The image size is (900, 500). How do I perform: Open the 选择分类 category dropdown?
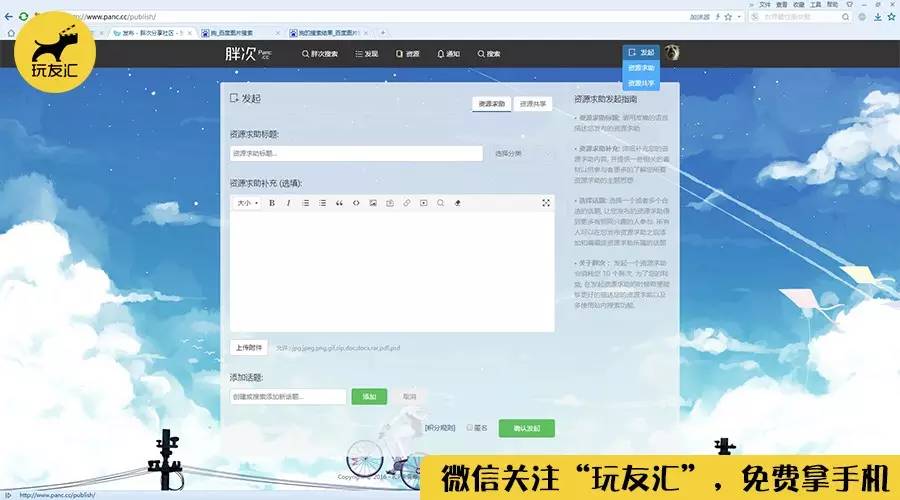(x=522, y=154)
